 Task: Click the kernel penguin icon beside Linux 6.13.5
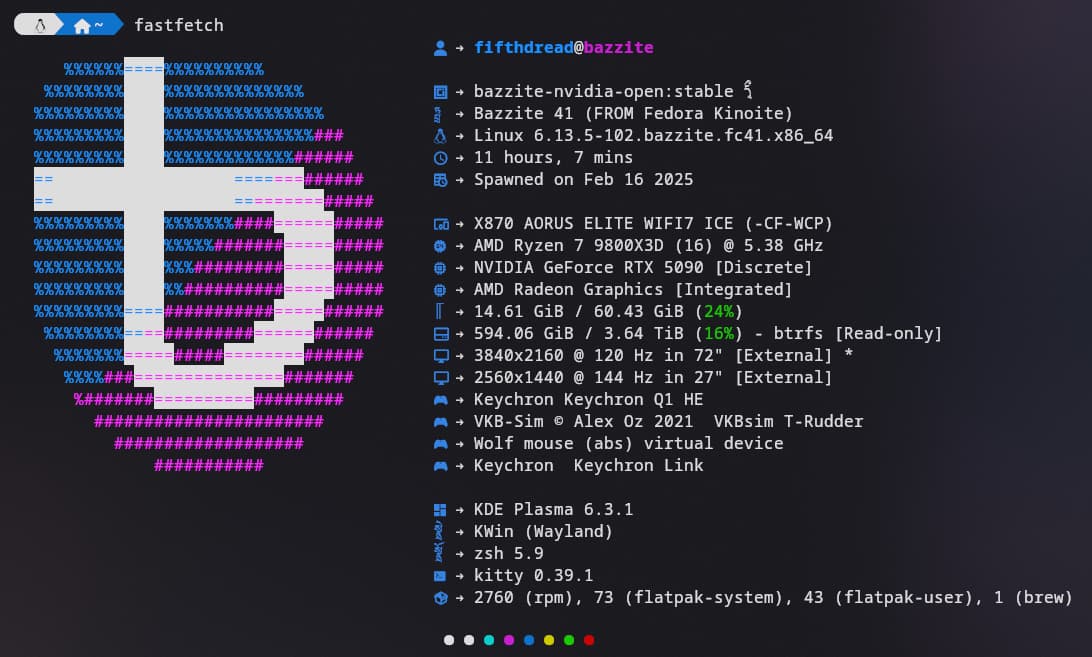[x=440, y=136]
